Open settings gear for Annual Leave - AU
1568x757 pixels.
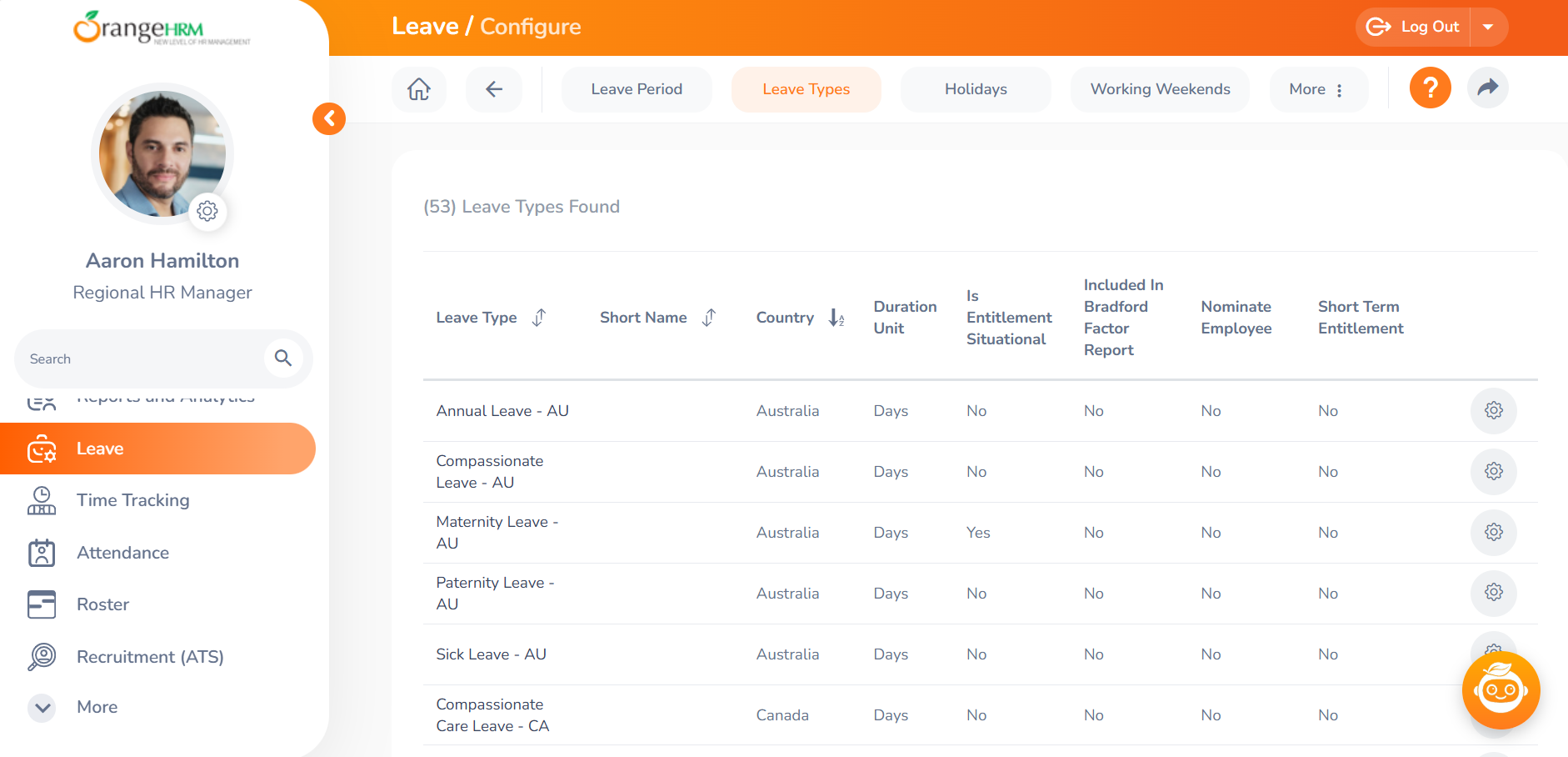click(1494, 410)
